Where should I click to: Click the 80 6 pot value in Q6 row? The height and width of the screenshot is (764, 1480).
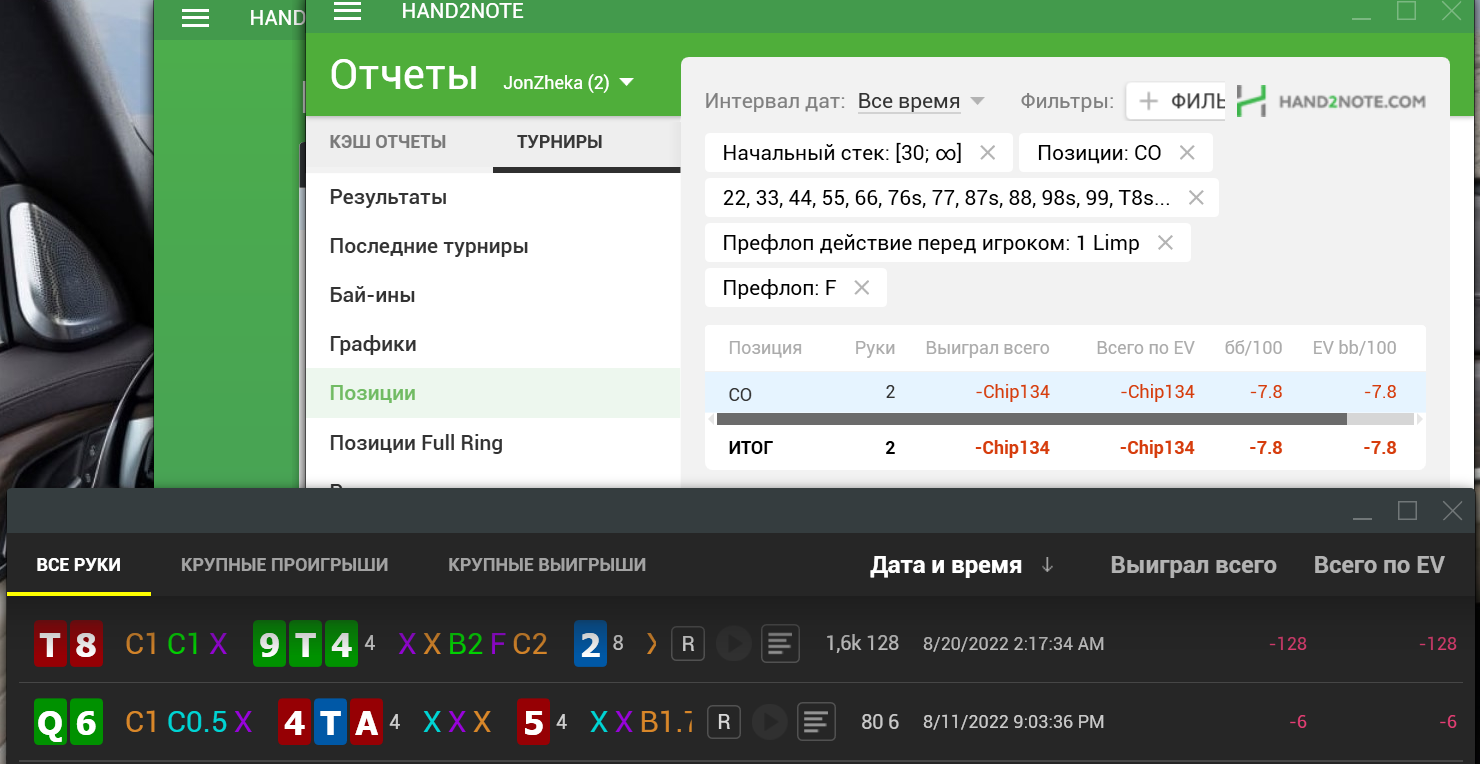click(x=880, y=721)
